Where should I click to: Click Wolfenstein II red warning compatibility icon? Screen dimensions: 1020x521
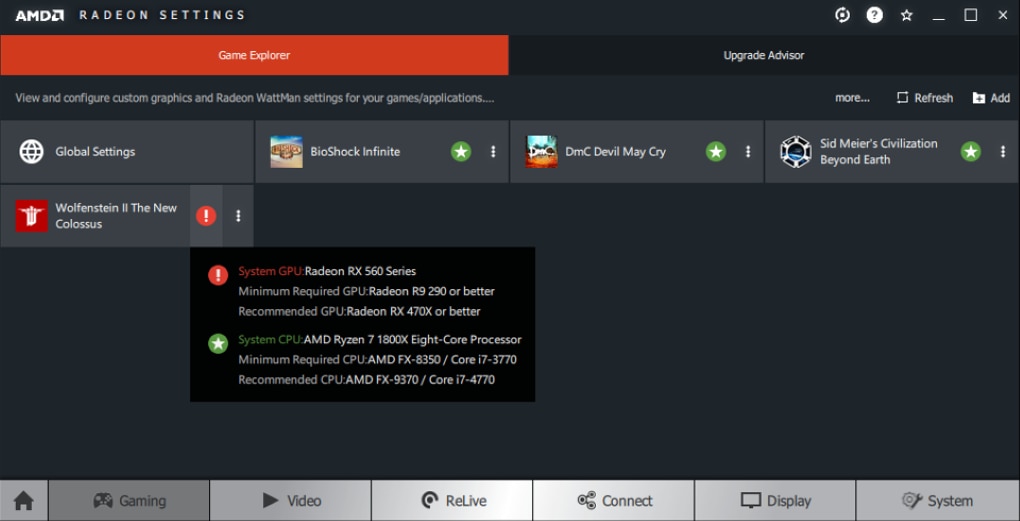206,216
